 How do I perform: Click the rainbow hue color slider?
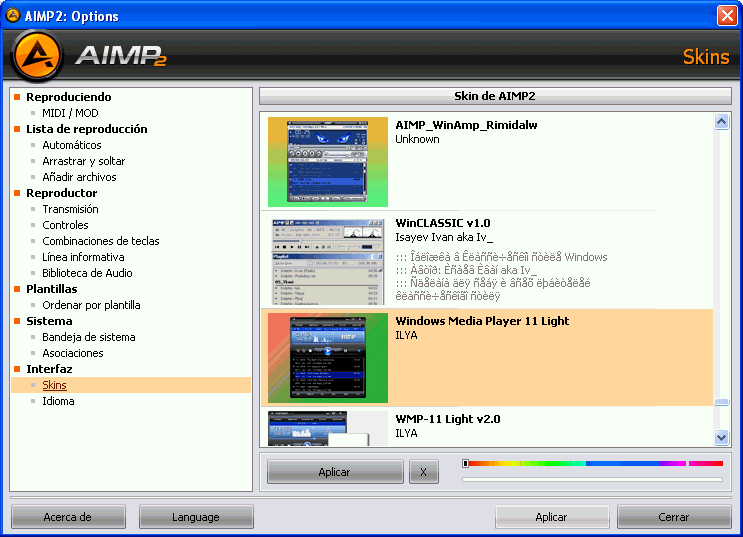(x=594, y=464)
